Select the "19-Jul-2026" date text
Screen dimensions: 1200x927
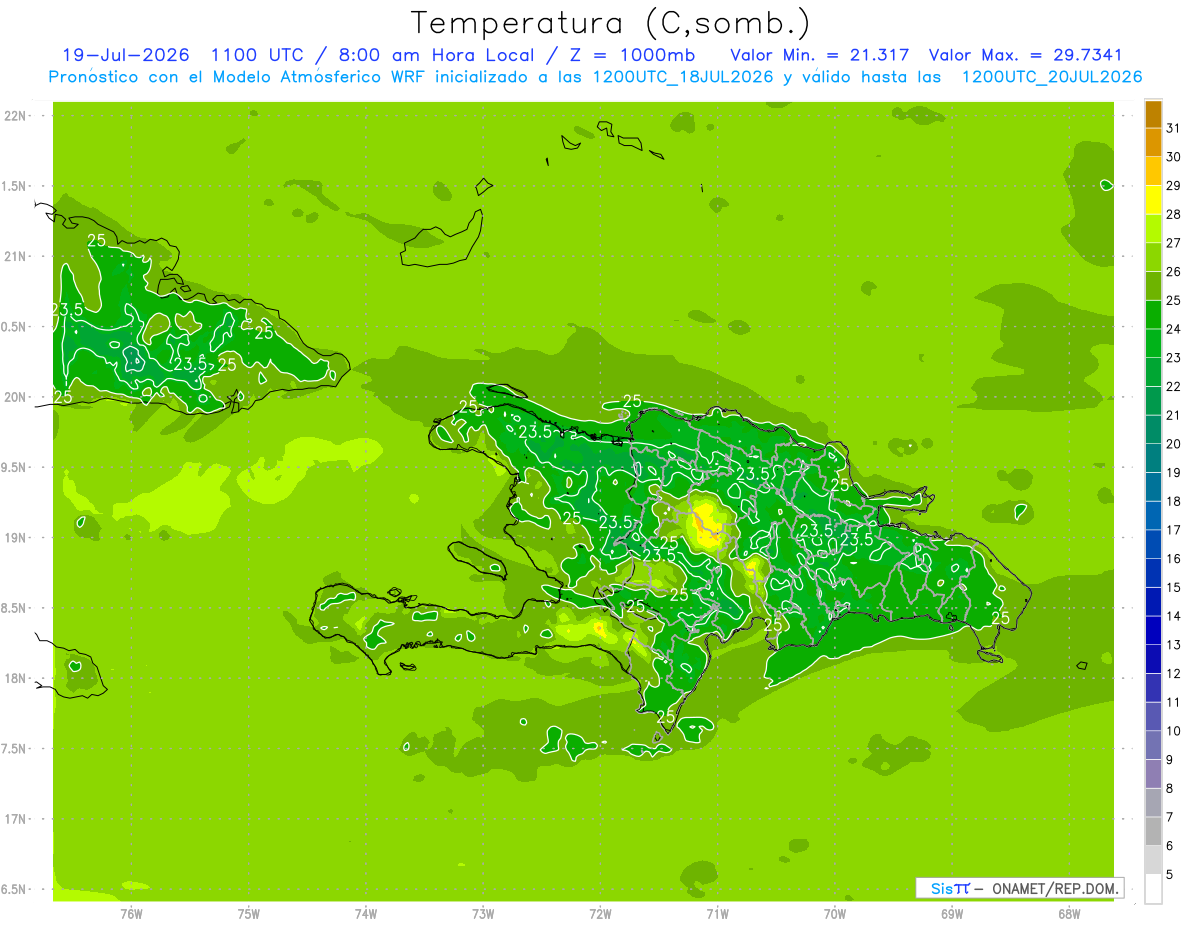(x=126, y=55)
